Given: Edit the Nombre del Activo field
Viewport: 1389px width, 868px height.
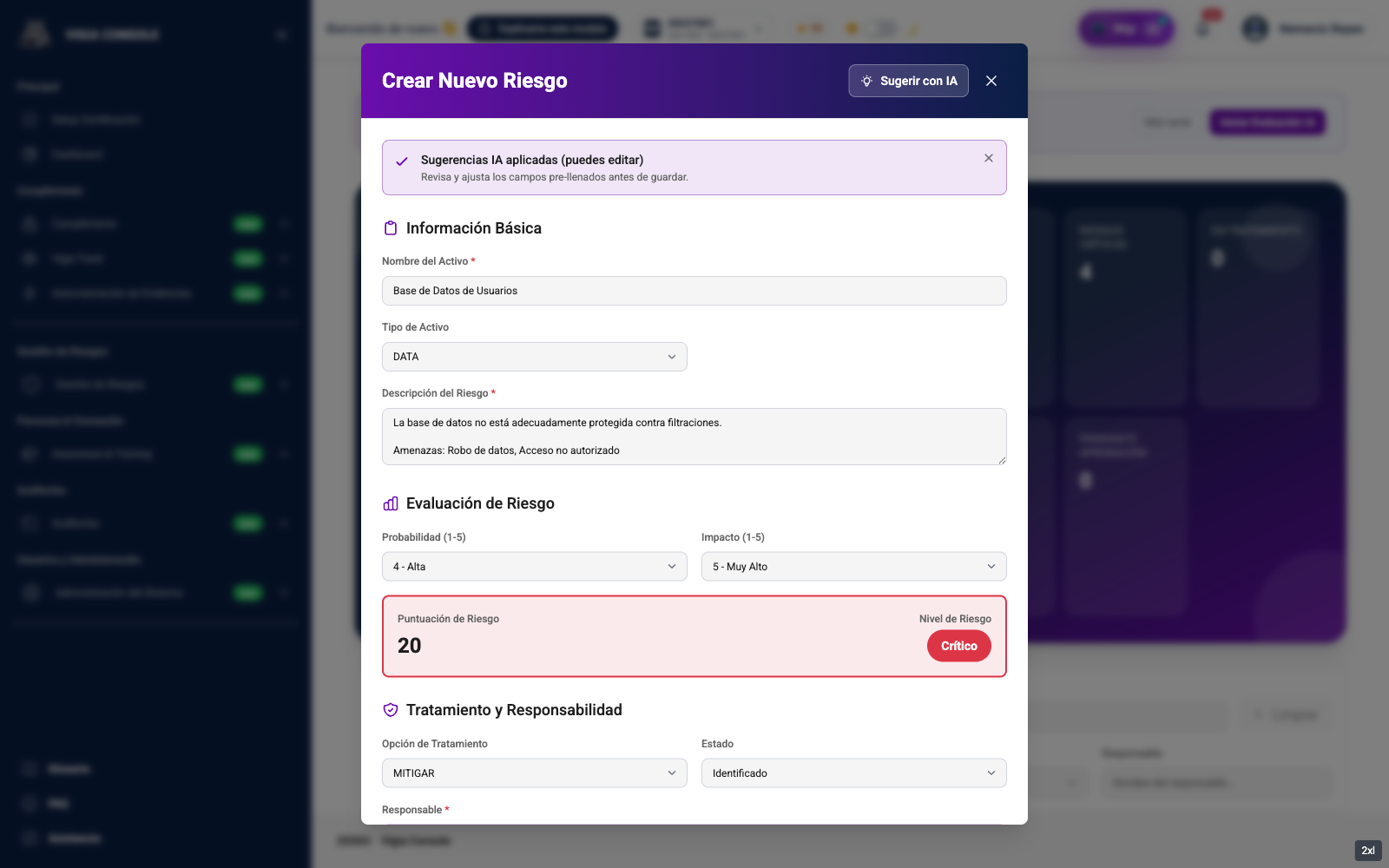Looking at the screenshot, I should point(694,291).
